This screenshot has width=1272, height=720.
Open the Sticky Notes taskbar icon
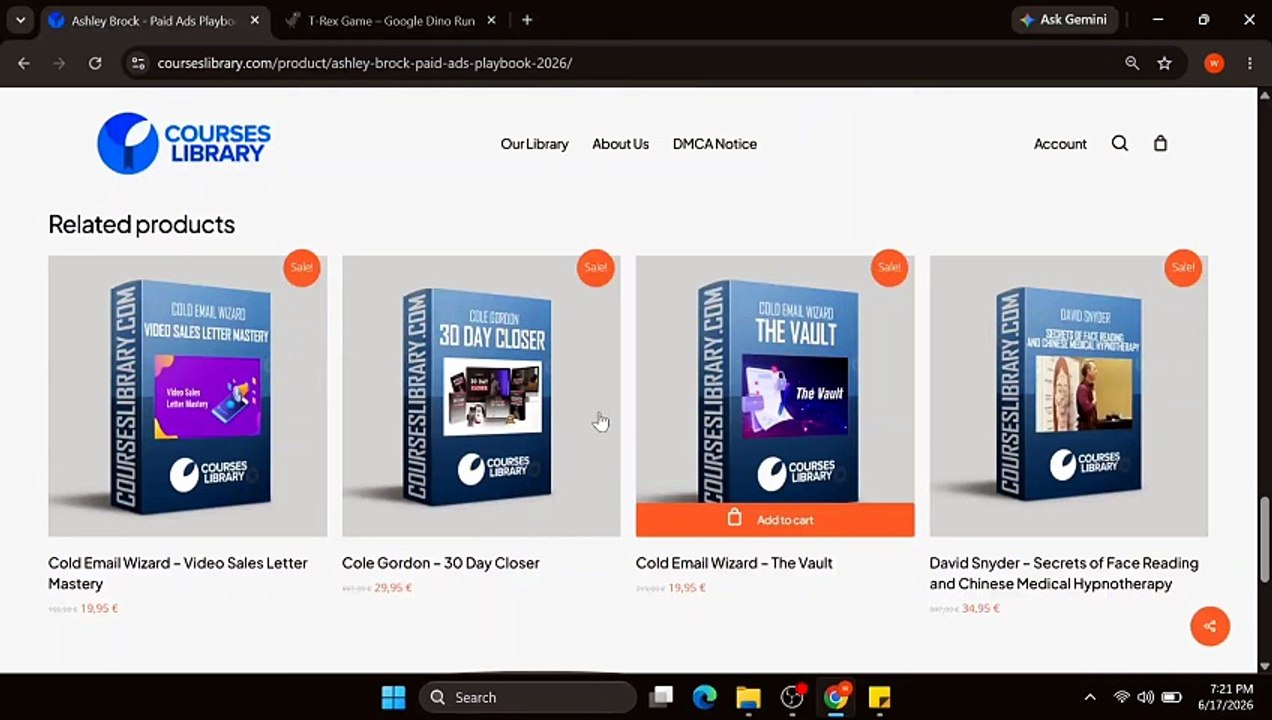879,697
